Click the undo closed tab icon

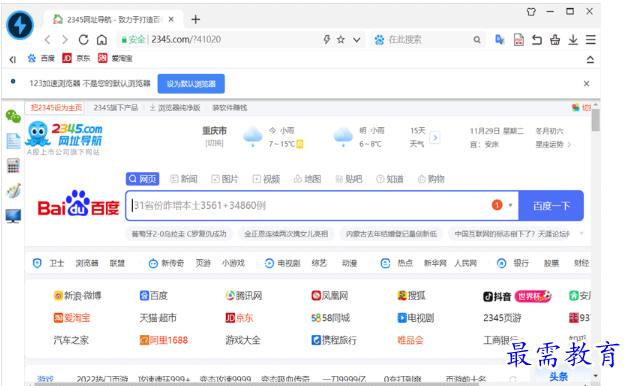(x=537, y=40)
